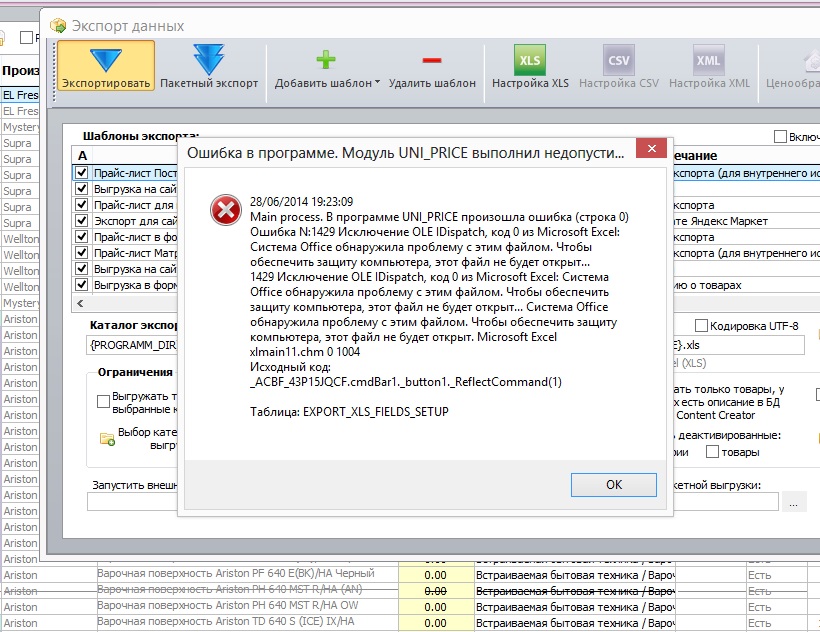Click the A column header of templates
The image size is (820, 632).
pos(82,156)
